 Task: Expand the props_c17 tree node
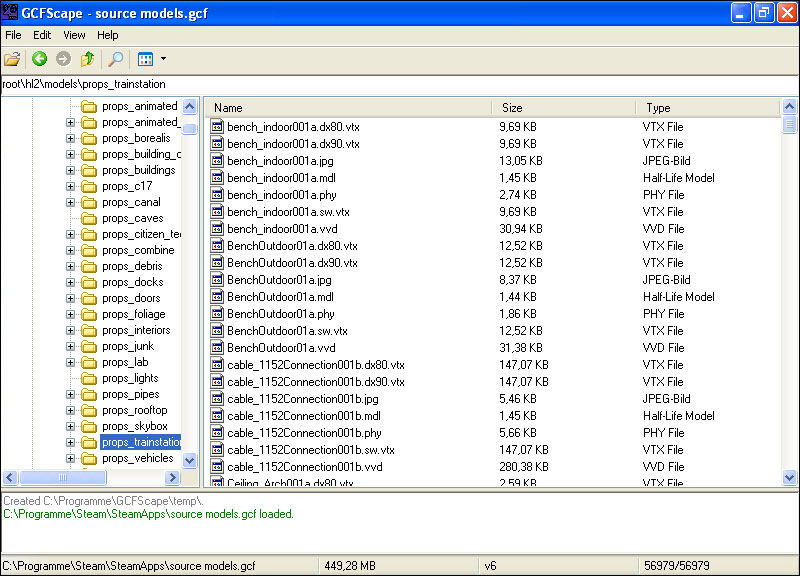click(70, 186)
